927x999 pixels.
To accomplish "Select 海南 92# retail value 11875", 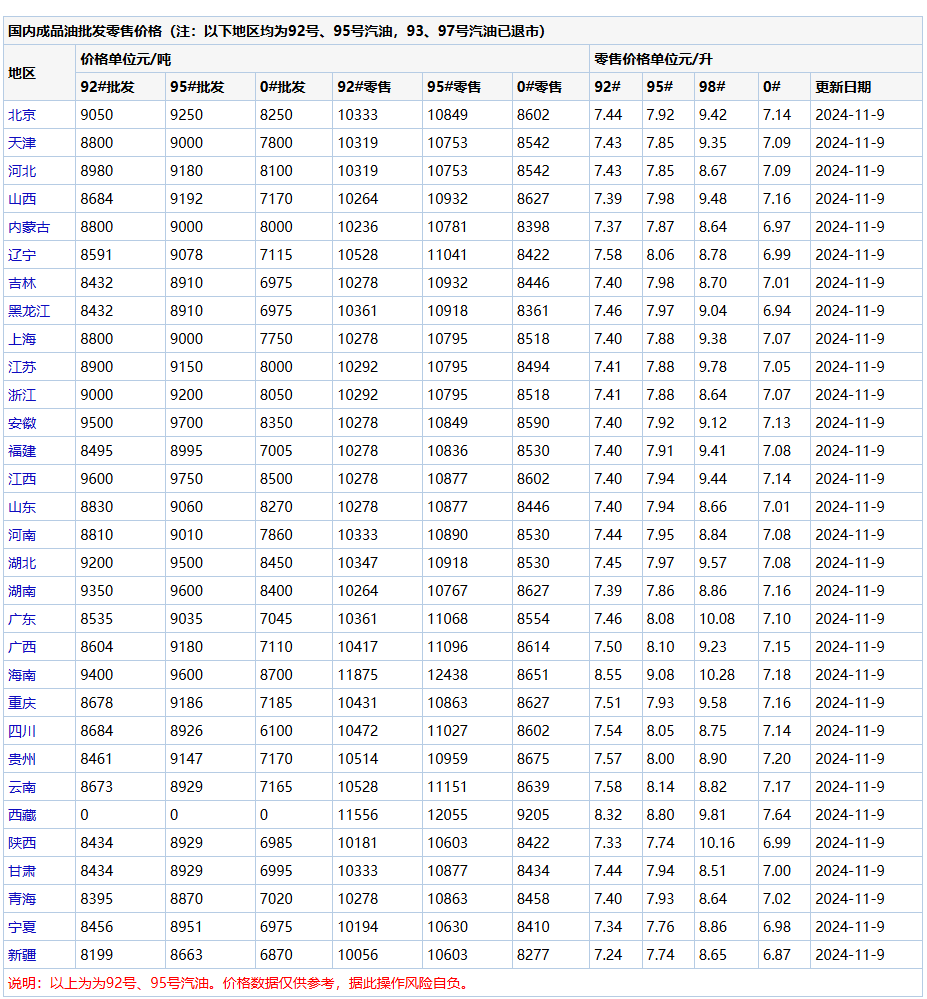I will pyautogui.click(x=357, y=676).
